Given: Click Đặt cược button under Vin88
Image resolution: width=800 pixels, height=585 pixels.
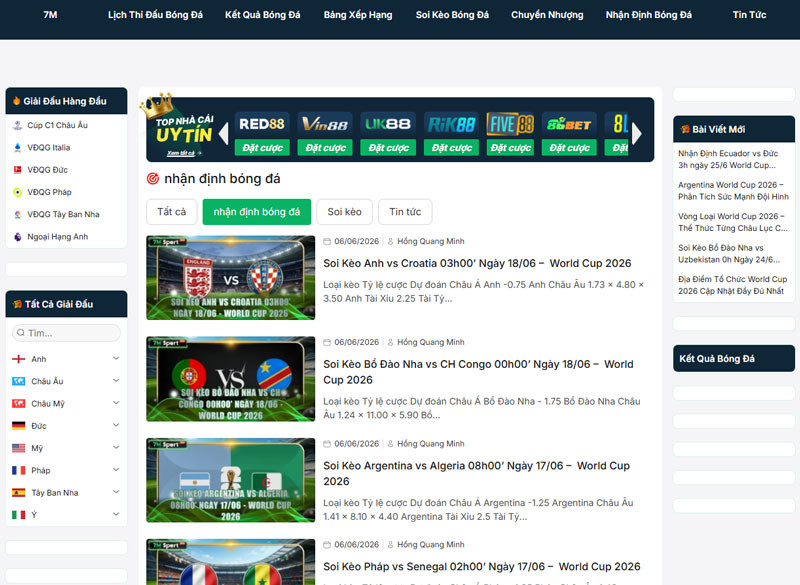Looking at the screenshot, I should pos(326,147).
